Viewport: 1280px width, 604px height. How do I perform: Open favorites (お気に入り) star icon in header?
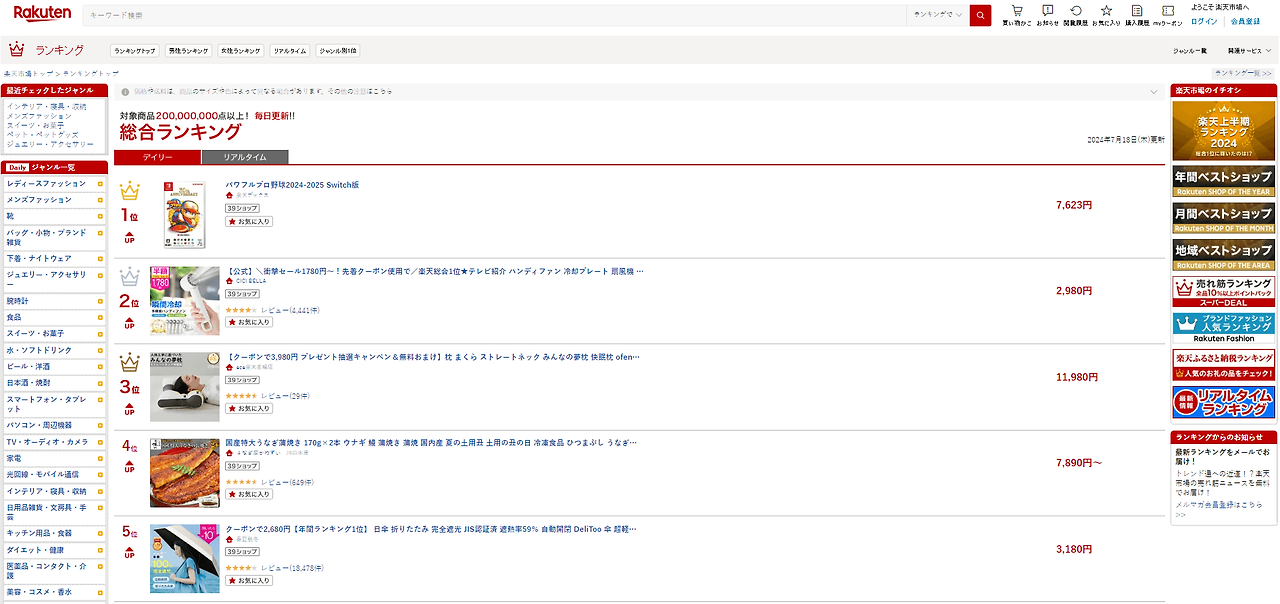click(1106, 15)
